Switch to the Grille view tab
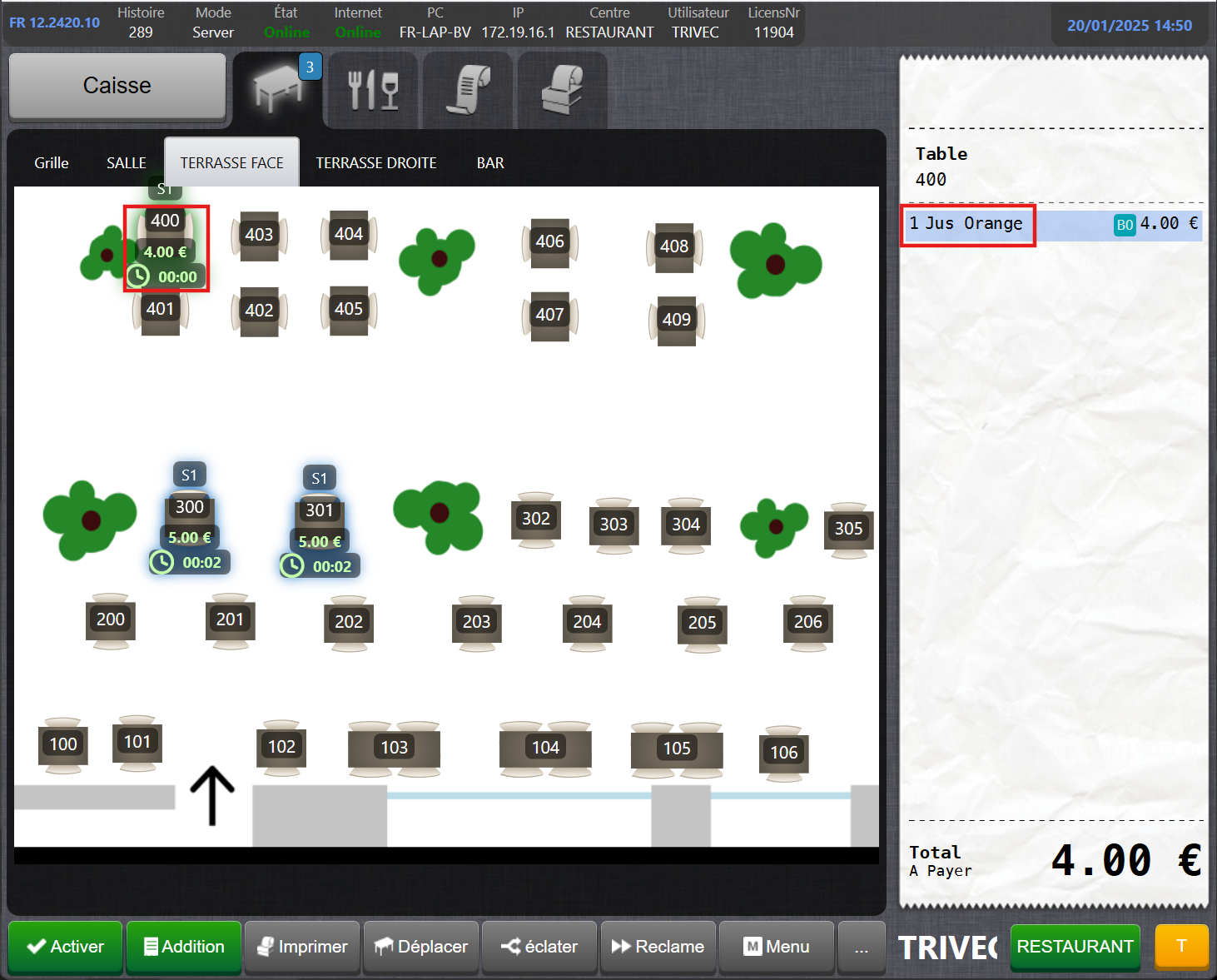The width and height of the screenshot is (1217, 980). (x=52, y=163)
